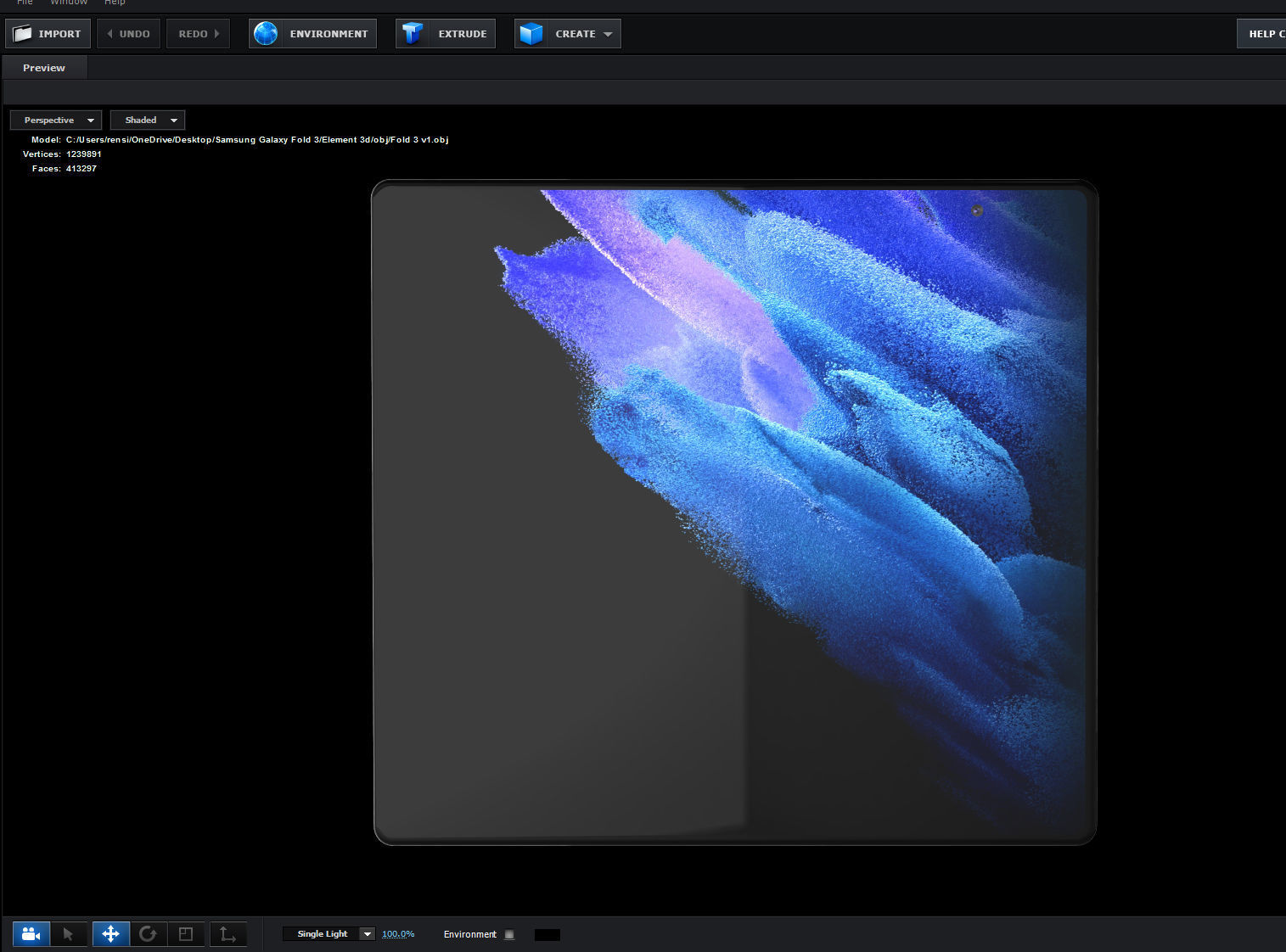Select the arrow selection tool

point(69,934)
